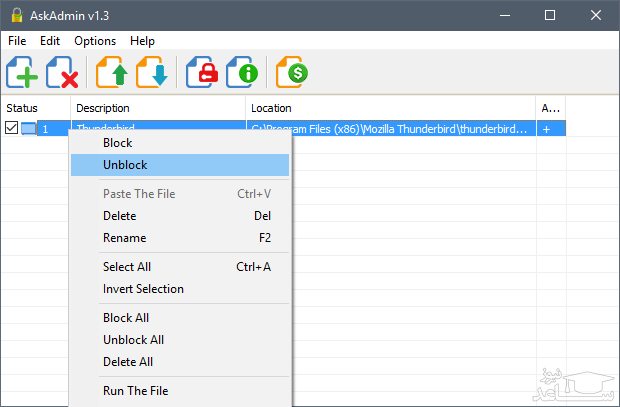
Task: Sort by the Description column header
Action: click(157, 107)
